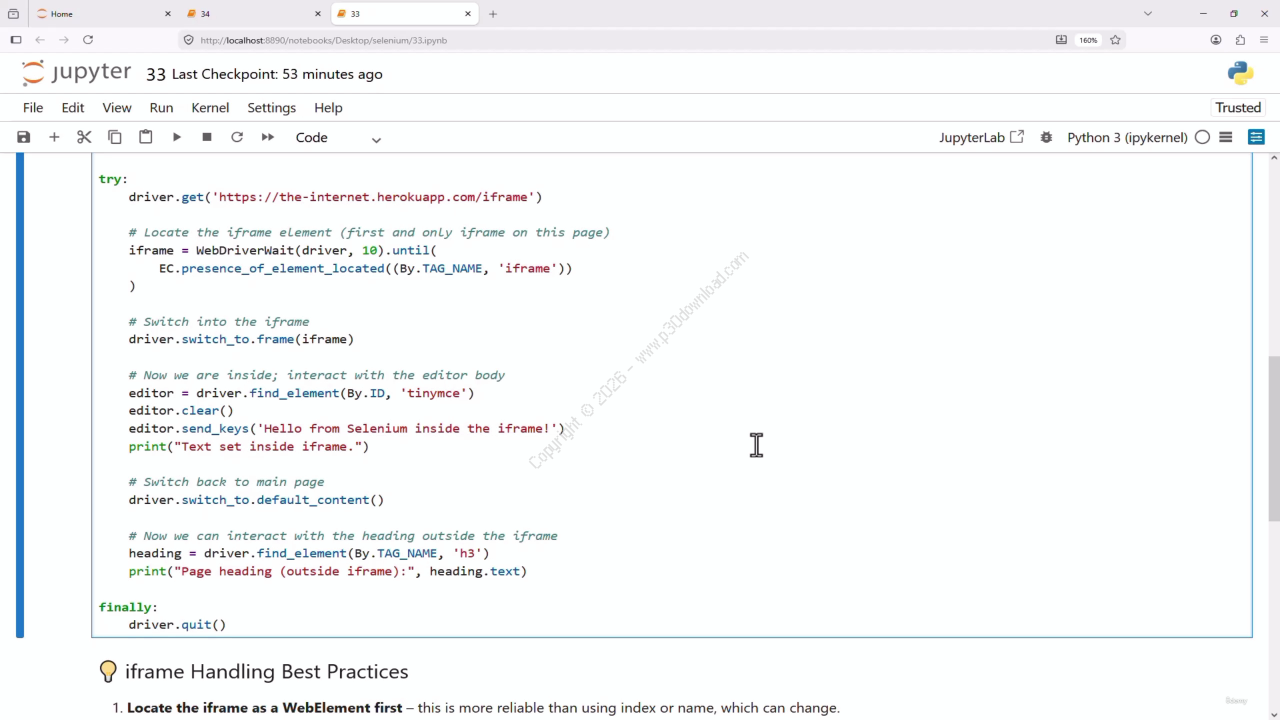Save the notebook with the floppy disk icon
The width and height of the screenshot is (1280, 720).
(24, 137)
